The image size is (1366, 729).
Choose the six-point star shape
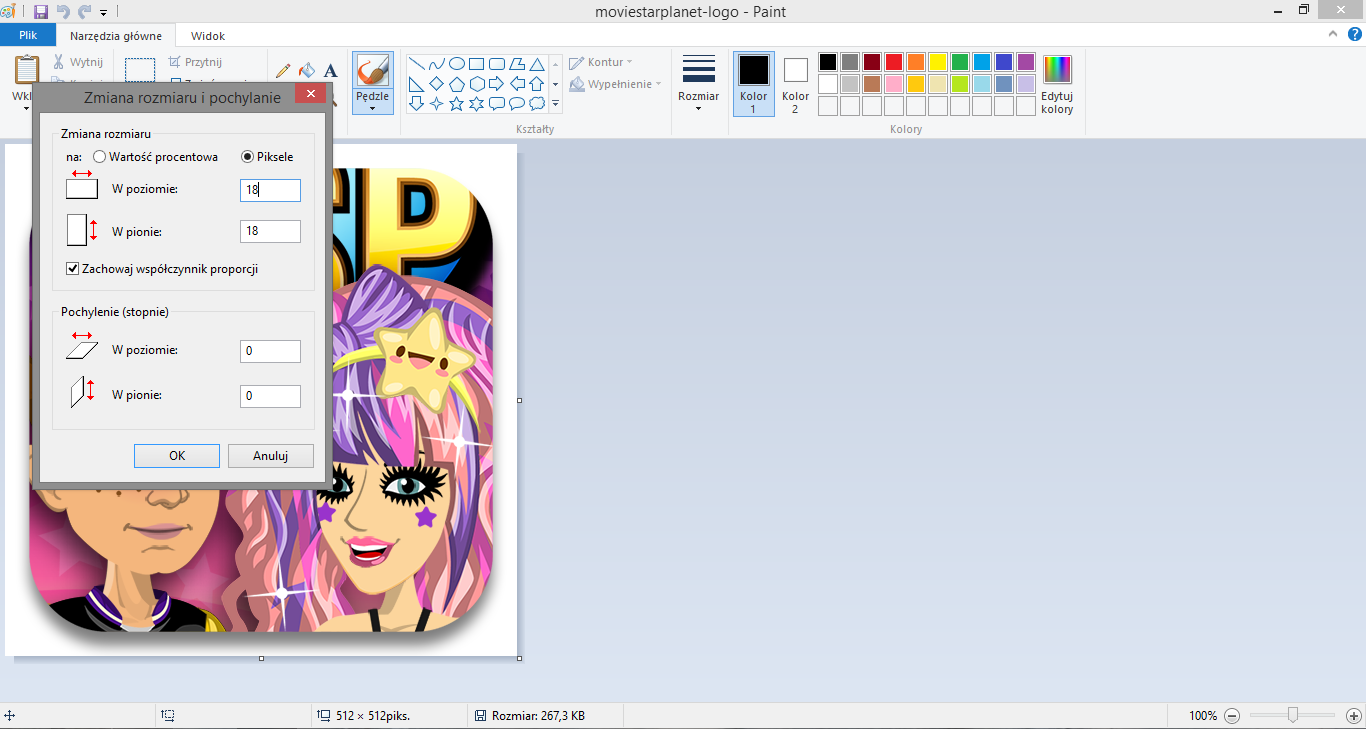[476, 103]
